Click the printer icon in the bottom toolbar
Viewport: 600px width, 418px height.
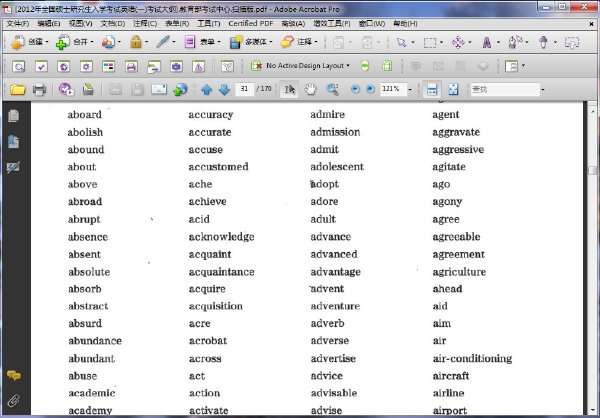pos(39,90)
